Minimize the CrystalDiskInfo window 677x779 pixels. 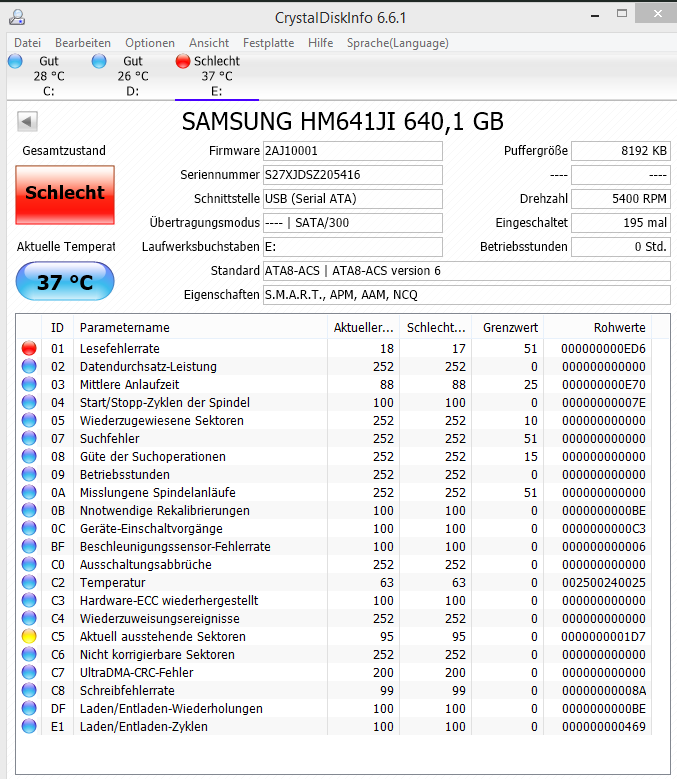coord(595,15)
